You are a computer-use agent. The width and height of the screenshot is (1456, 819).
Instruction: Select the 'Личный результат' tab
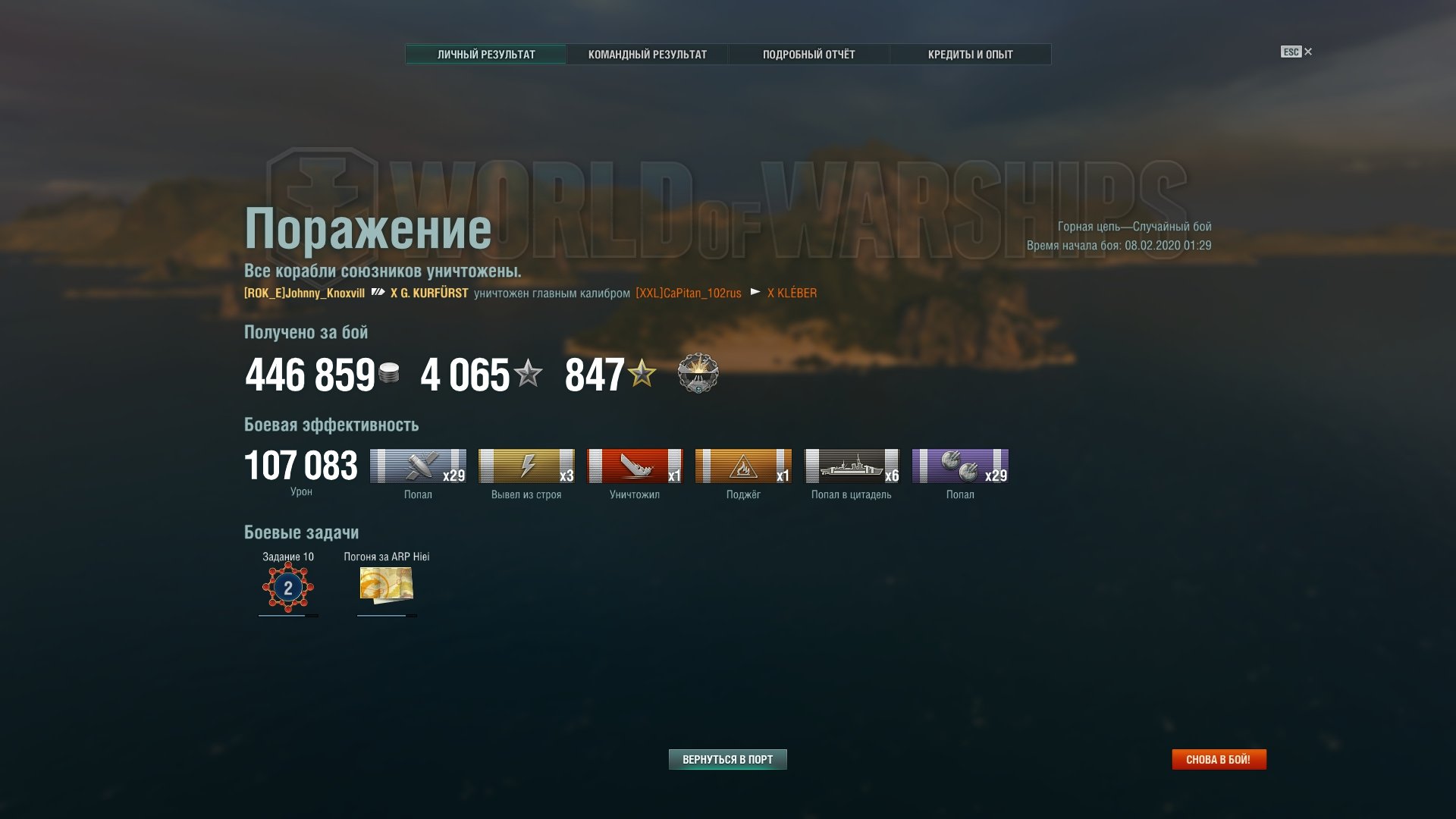pyautogui.click(x=486, y=55)
